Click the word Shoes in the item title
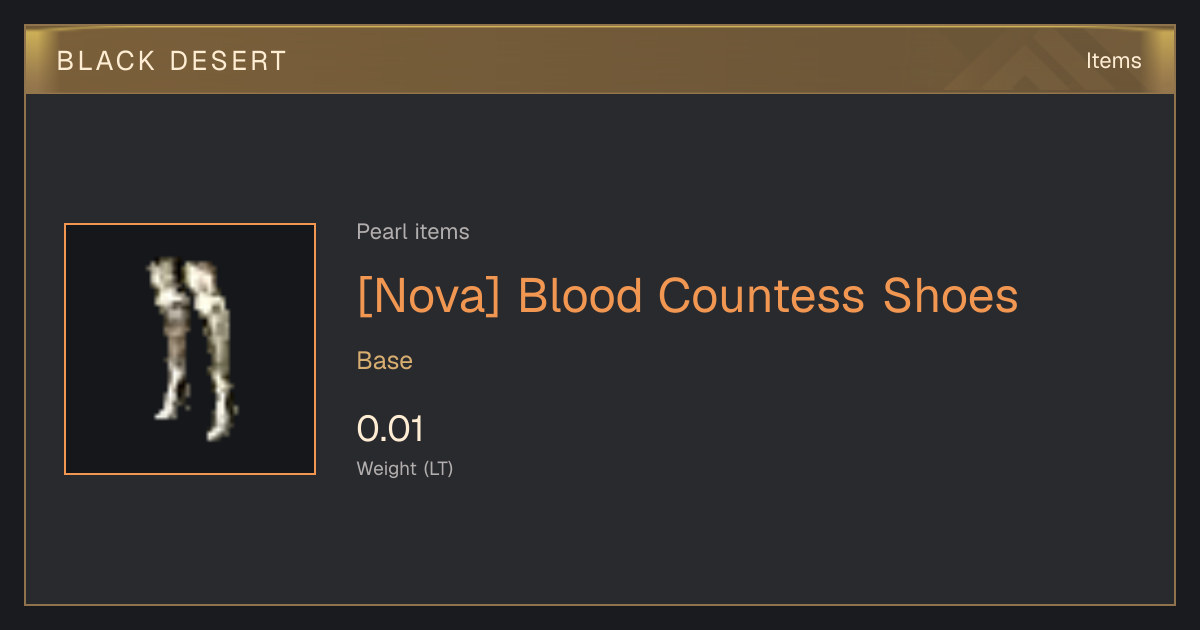This screenshot has width=1200, height=630. [951, 296]
